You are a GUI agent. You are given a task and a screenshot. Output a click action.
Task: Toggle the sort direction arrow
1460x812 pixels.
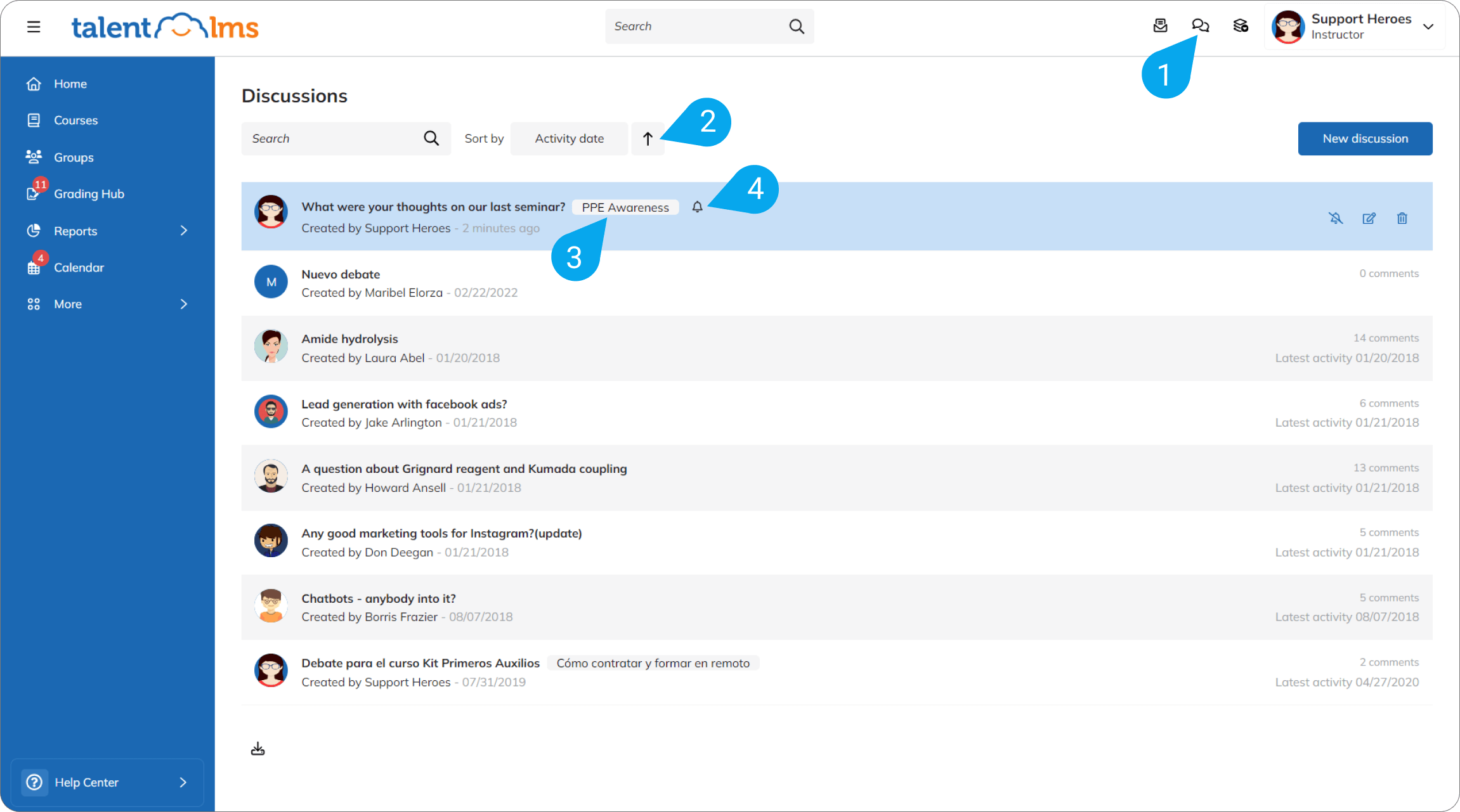[648, 138]
